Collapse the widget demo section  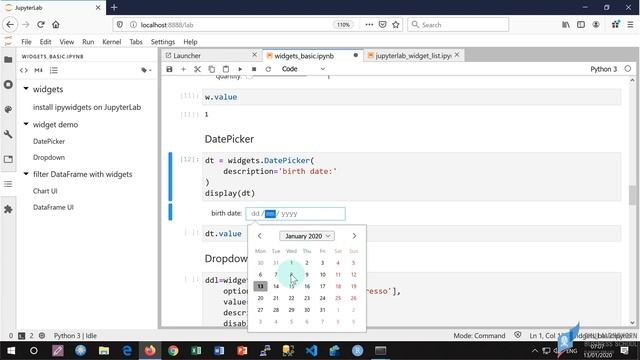click(x=26, y=124)
